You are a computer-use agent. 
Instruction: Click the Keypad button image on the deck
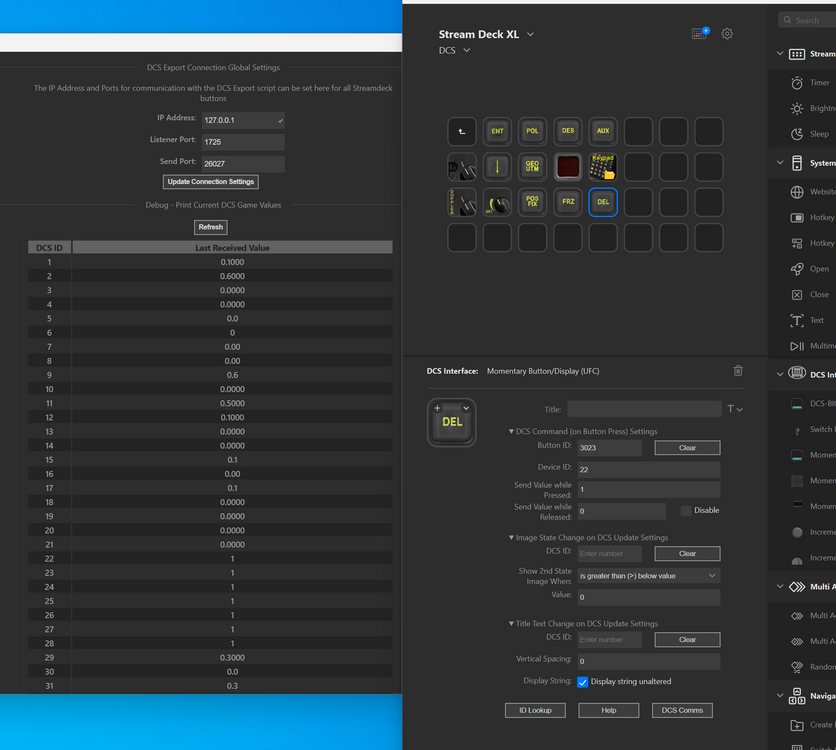[x=603, y=166]
